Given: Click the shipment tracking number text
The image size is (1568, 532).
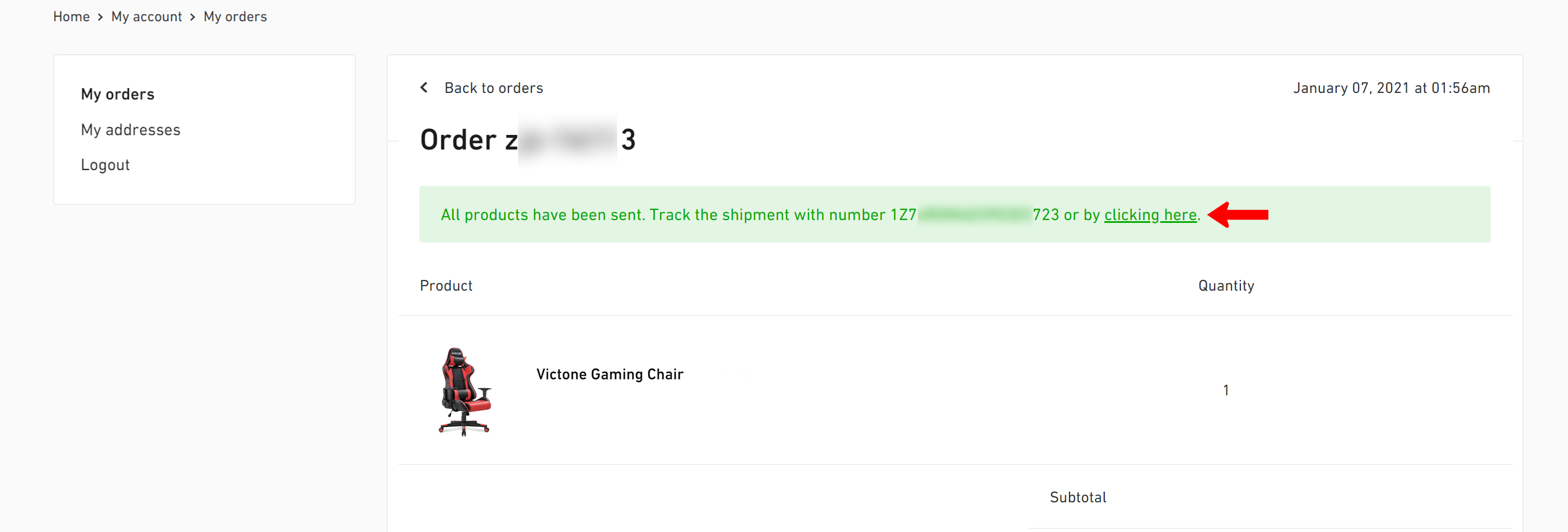Looking at the screenshot, I should coord(974,215).
